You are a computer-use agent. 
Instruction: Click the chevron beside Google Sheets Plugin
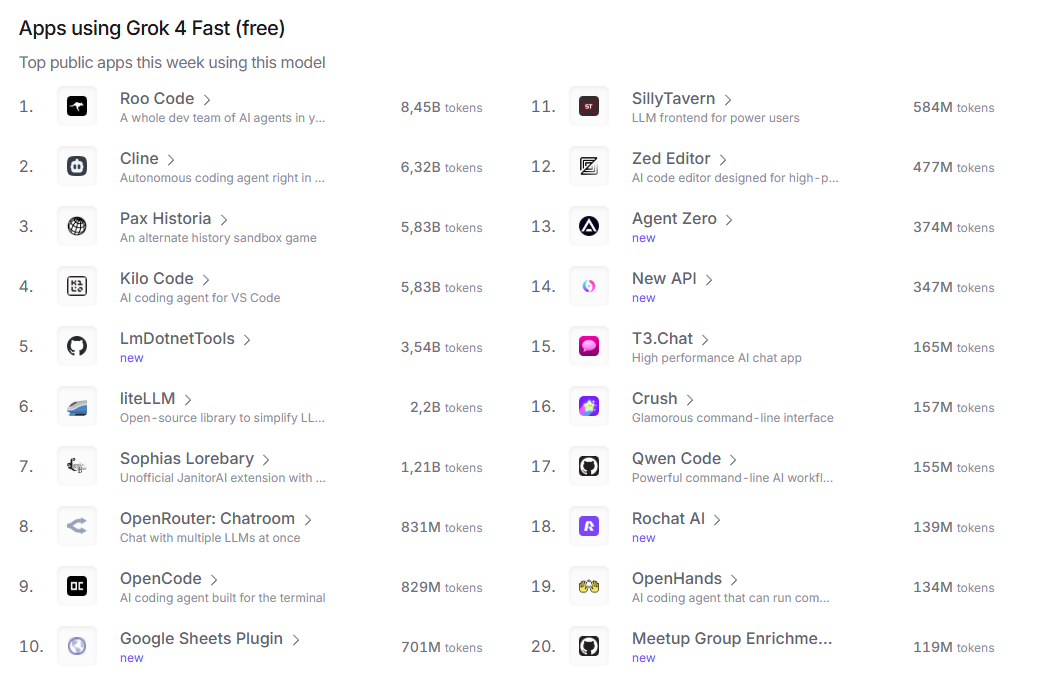[296, 640]
